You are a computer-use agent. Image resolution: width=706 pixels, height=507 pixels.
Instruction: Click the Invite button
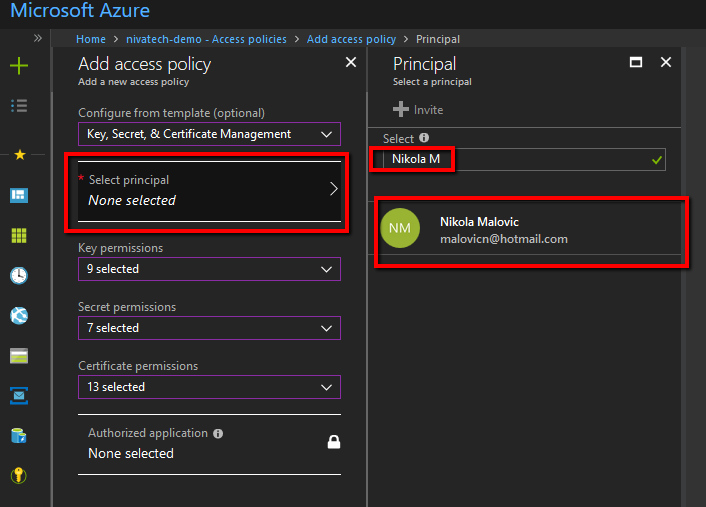(x=418, y=110)
